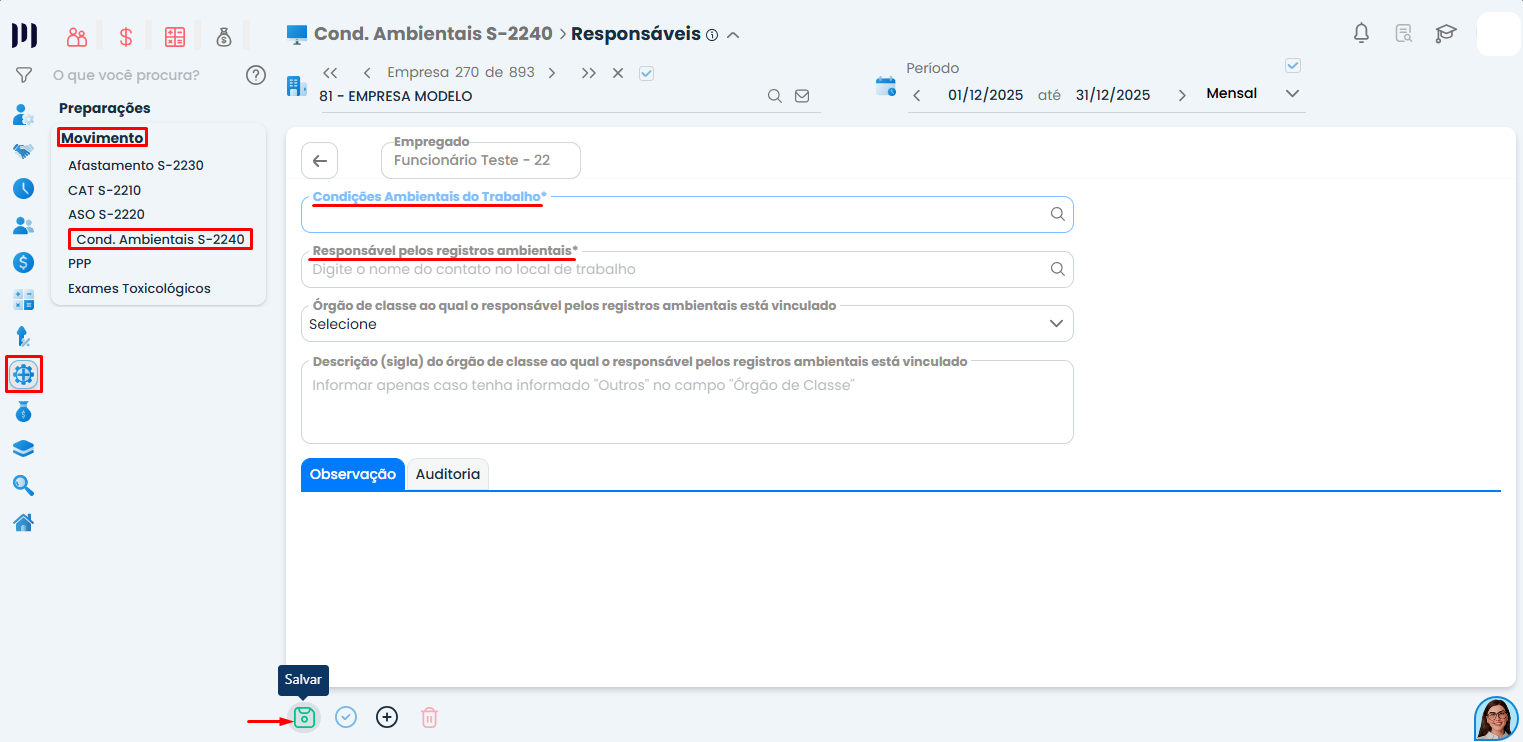Click the handshake icon in sidebar
The image size is (1523, 742).
[23, 151]
